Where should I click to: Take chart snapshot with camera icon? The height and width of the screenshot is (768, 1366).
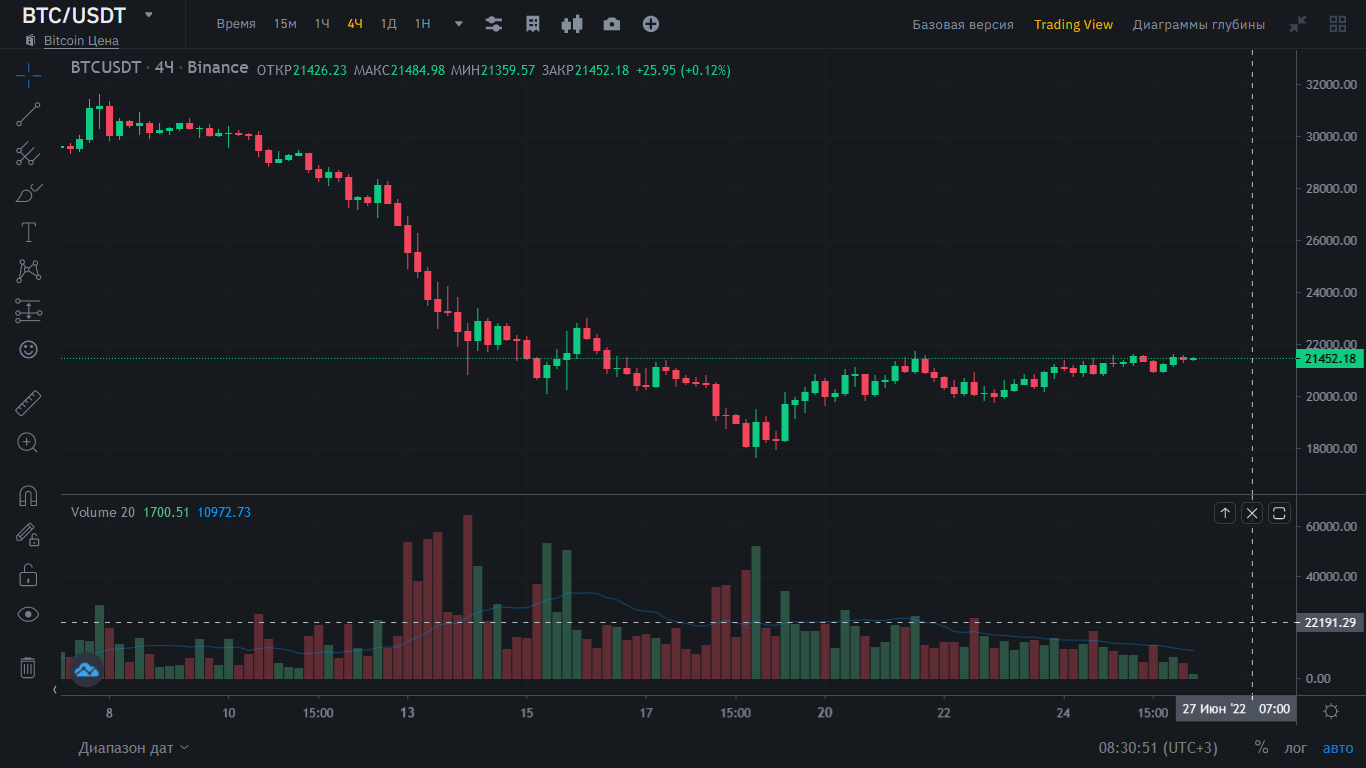(x=611, y=24)
